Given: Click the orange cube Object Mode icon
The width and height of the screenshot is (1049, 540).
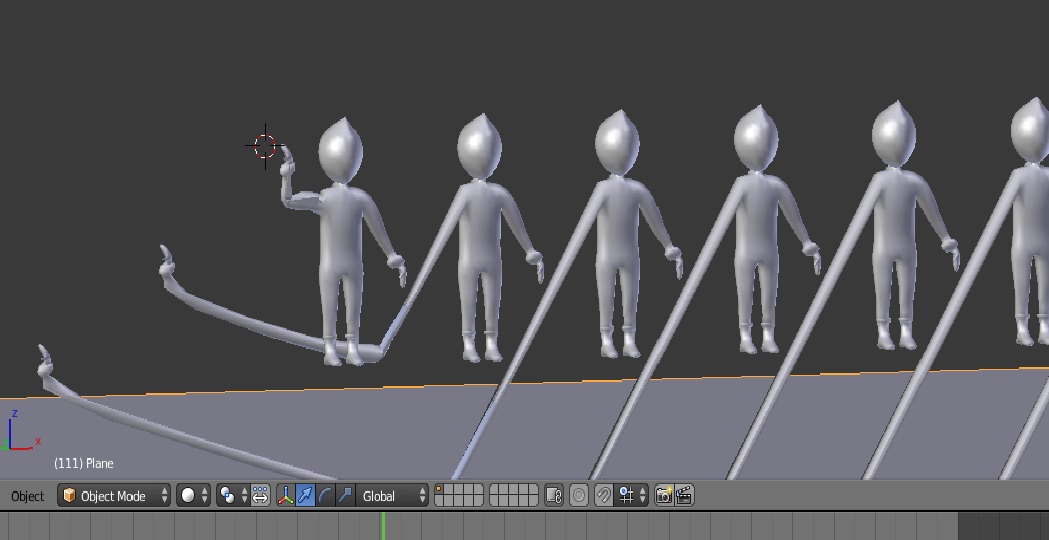Looking at the screenshot, I should [x=69, y=496].
